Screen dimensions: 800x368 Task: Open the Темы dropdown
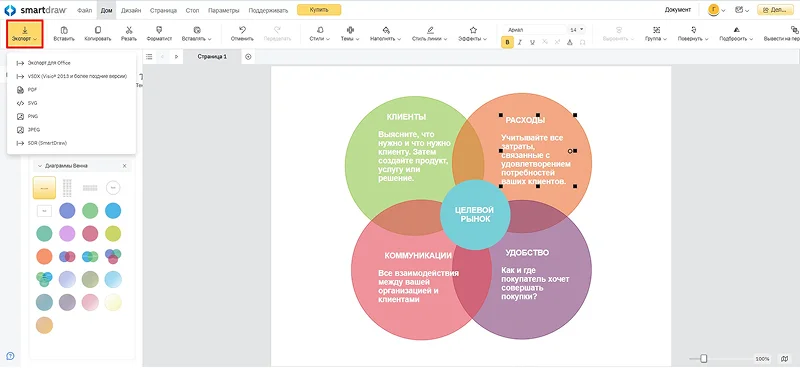[350, 34]
